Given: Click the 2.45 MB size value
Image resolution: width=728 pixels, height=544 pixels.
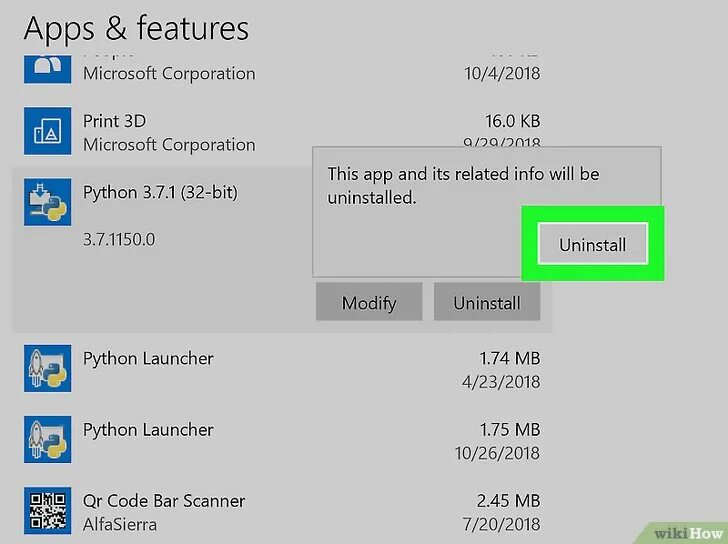Looking at the screenshot, I should pos(508,501).
